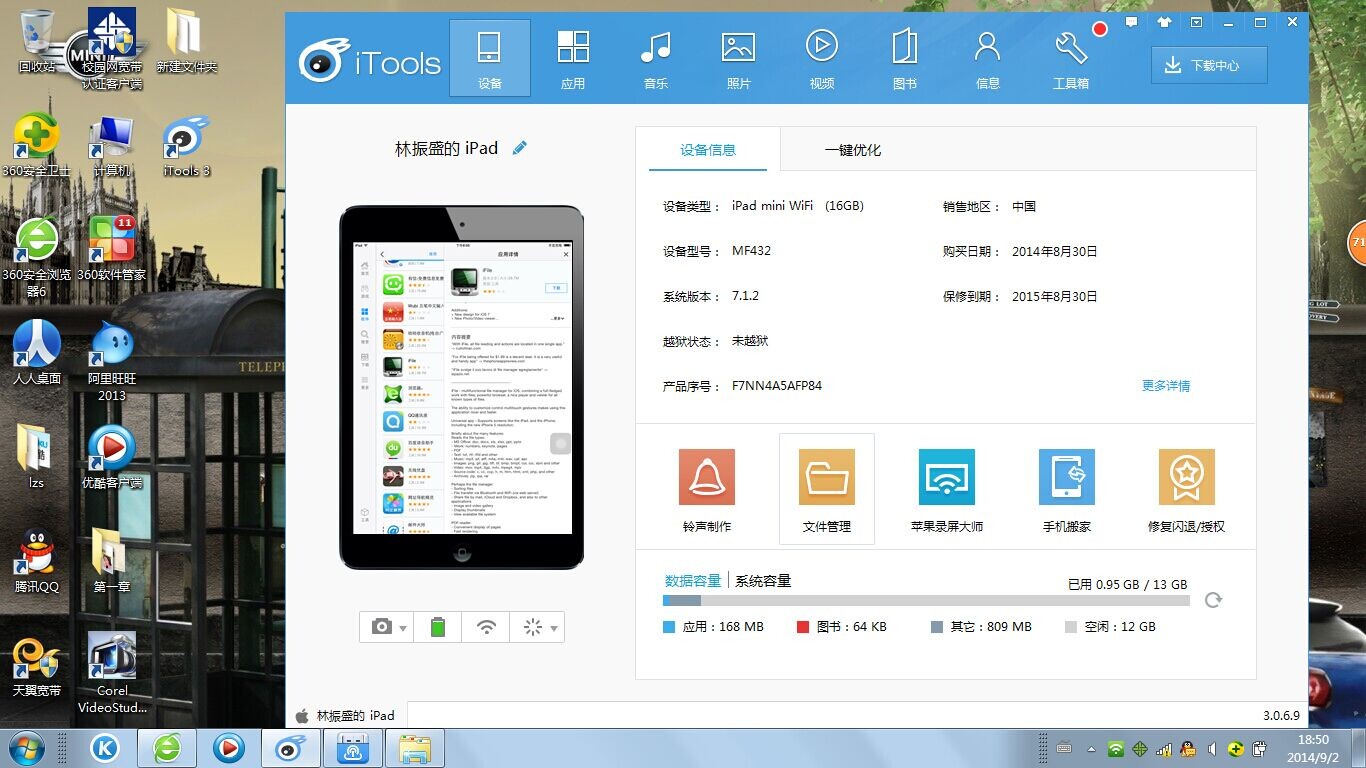Open 人人桌面 desktop shortcut
Screen dimensions: 1366x768
pos(37,353)
